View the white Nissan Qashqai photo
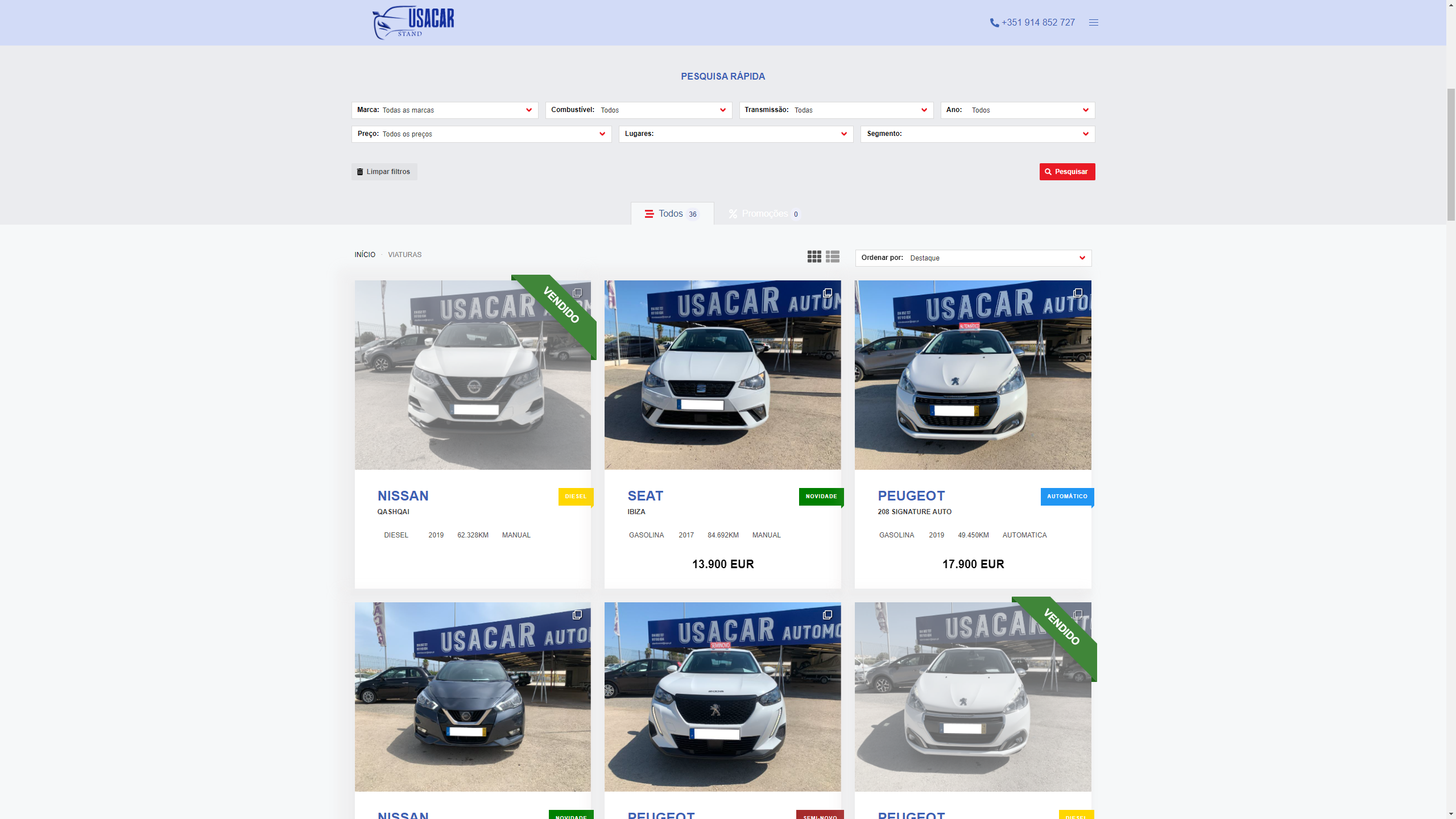 pos(473,375)
